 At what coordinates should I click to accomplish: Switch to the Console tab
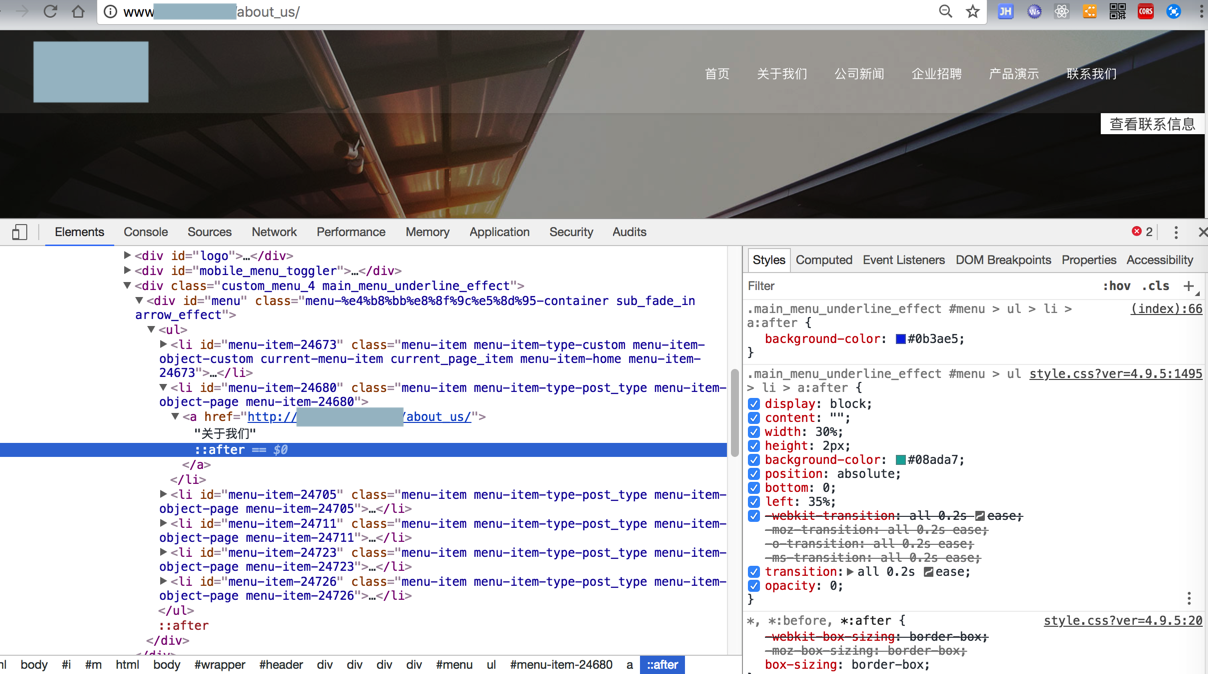tap(145, 232)
